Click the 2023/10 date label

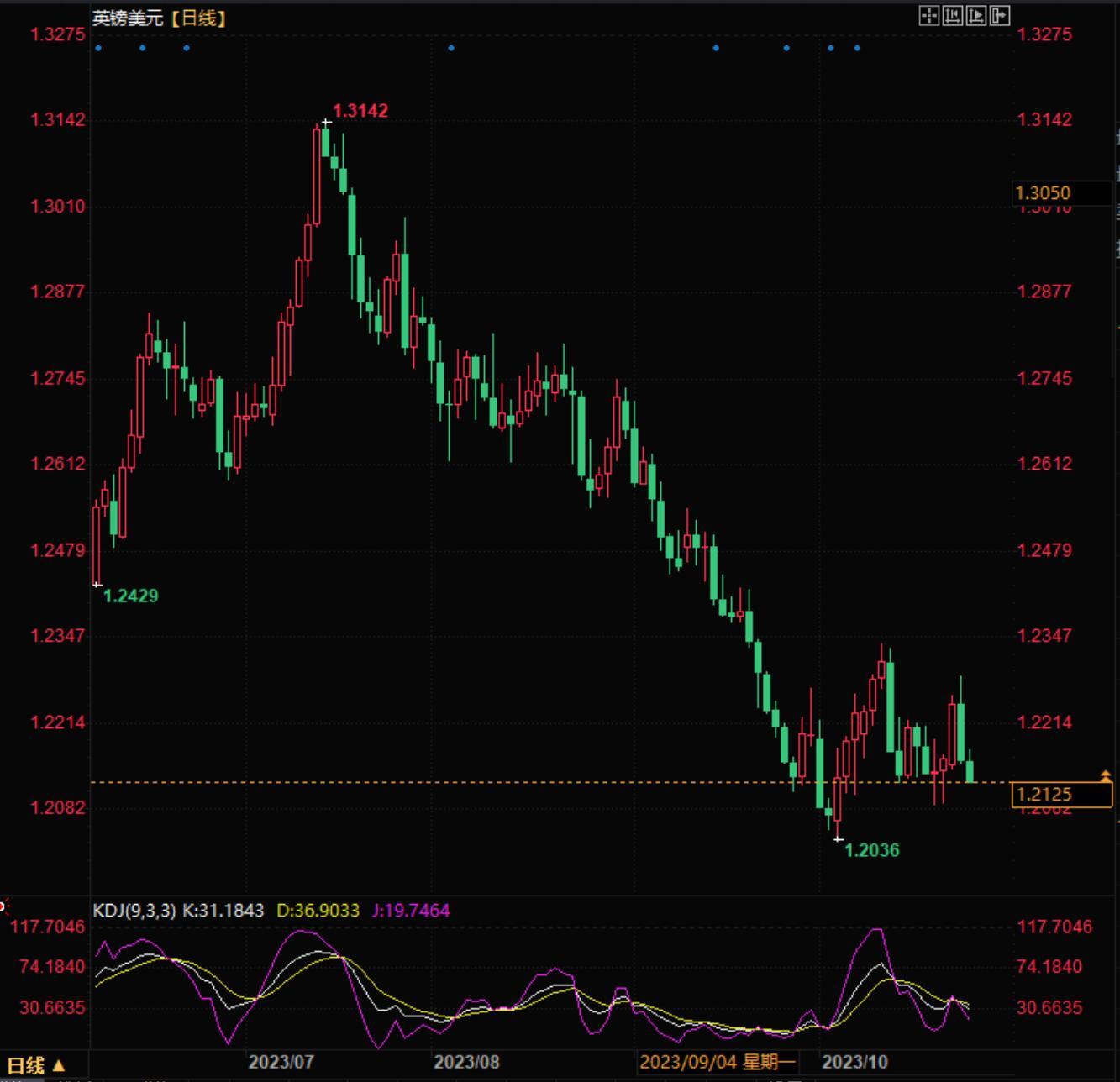854,1062
